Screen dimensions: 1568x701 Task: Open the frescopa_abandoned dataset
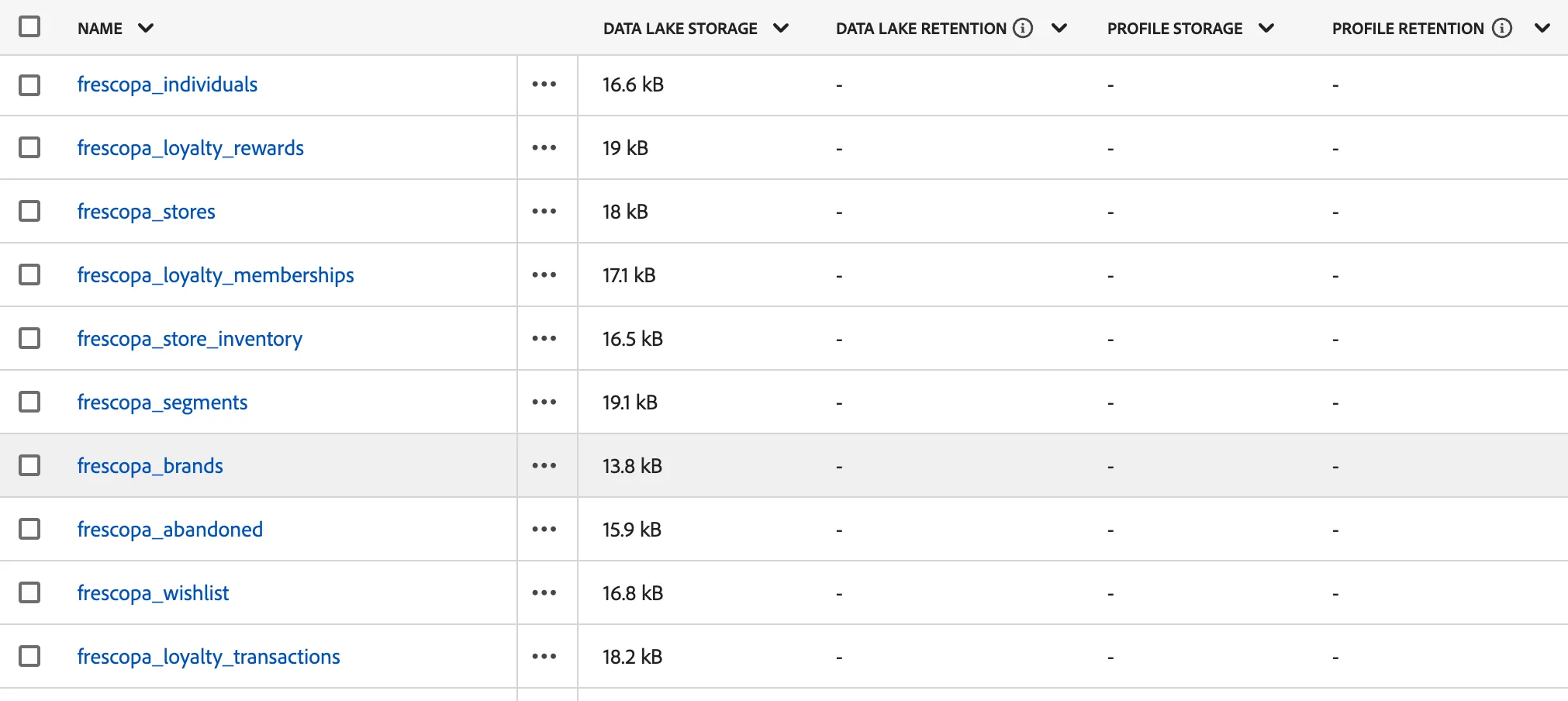[x=171, y=530]
